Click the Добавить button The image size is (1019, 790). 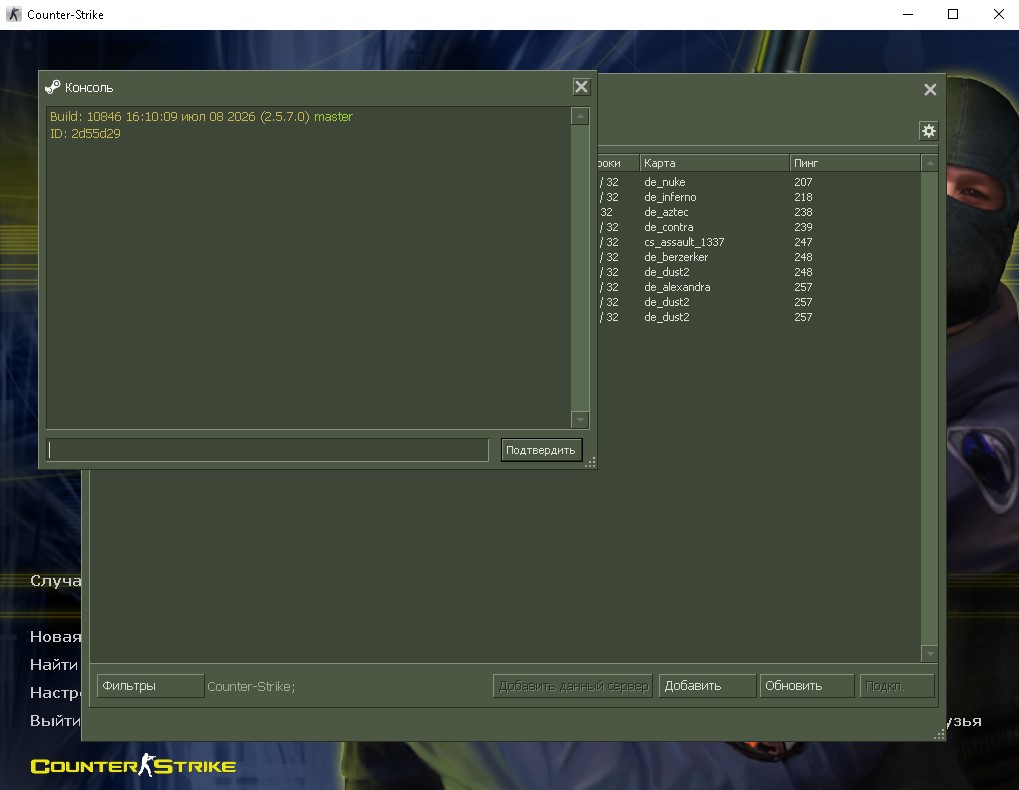pos(707,685)
